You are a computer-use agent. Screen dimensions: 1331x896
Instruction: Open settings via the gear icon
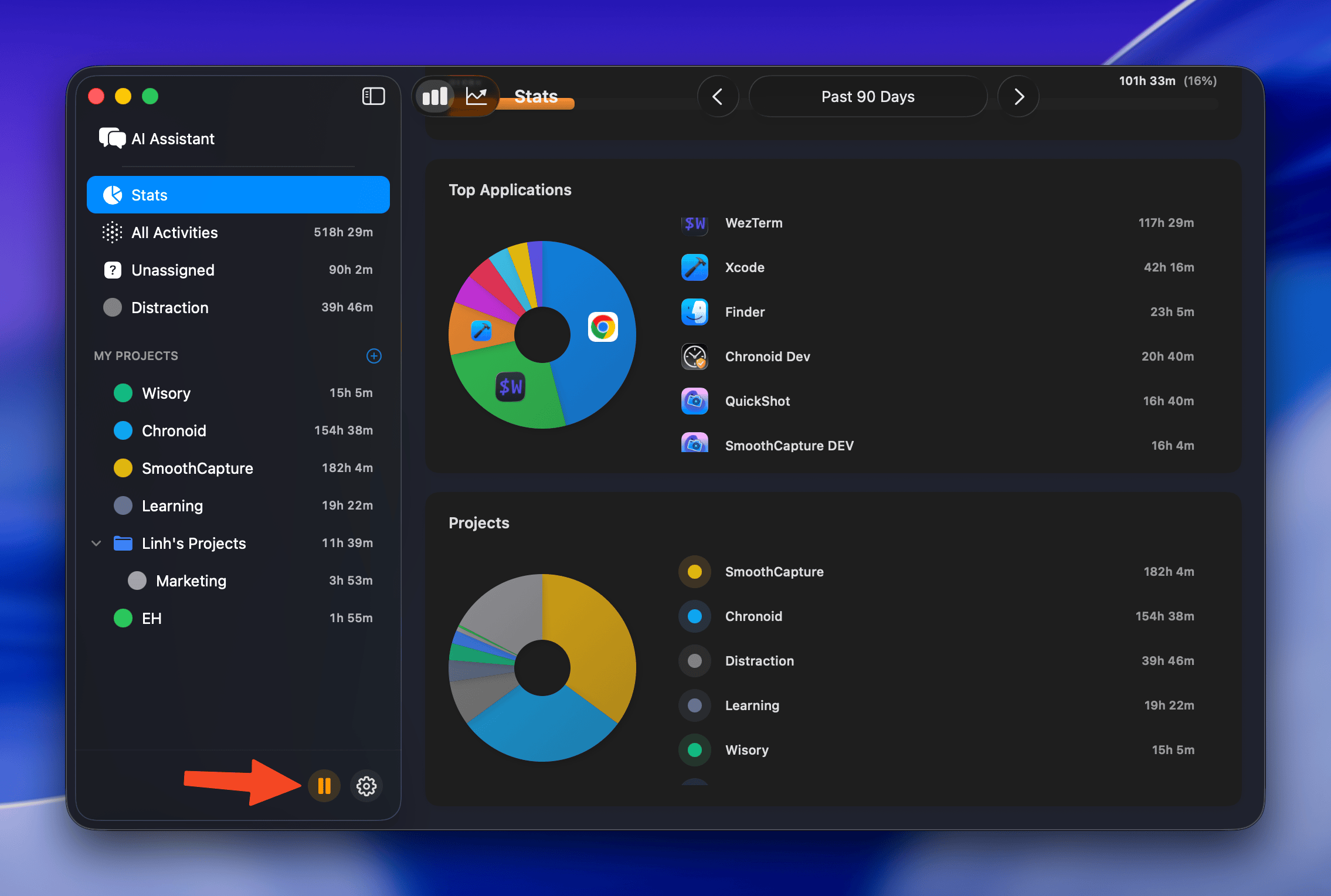[366, 786]
